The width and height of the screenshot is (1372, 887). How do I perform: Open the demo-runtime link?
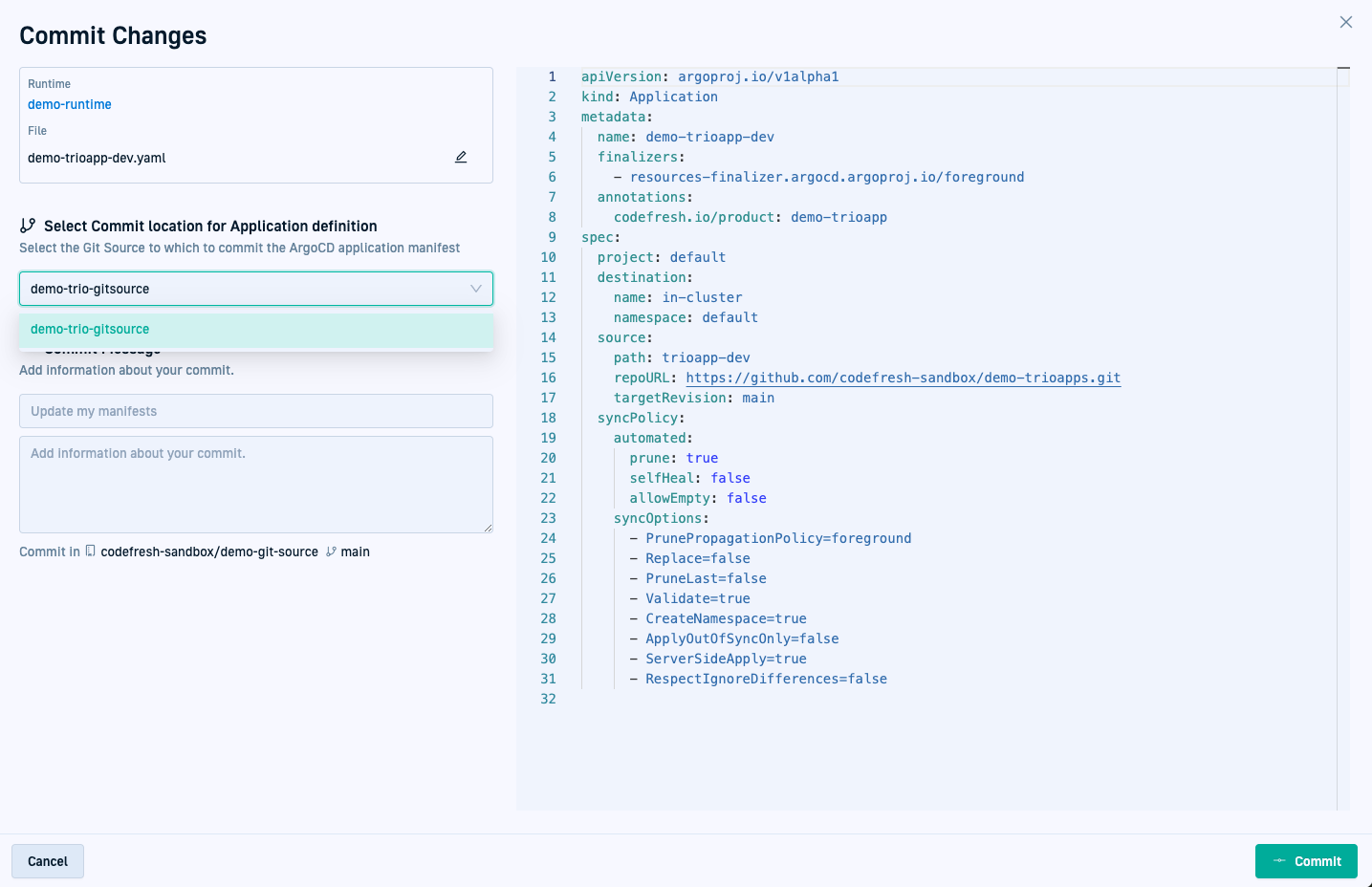point(69,104)
